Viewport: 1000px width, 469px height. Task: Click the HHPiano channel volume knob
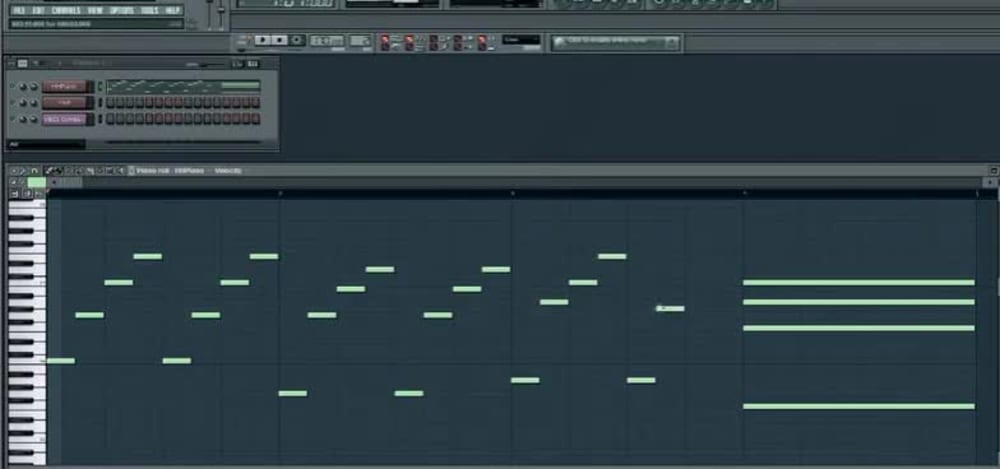34,86
